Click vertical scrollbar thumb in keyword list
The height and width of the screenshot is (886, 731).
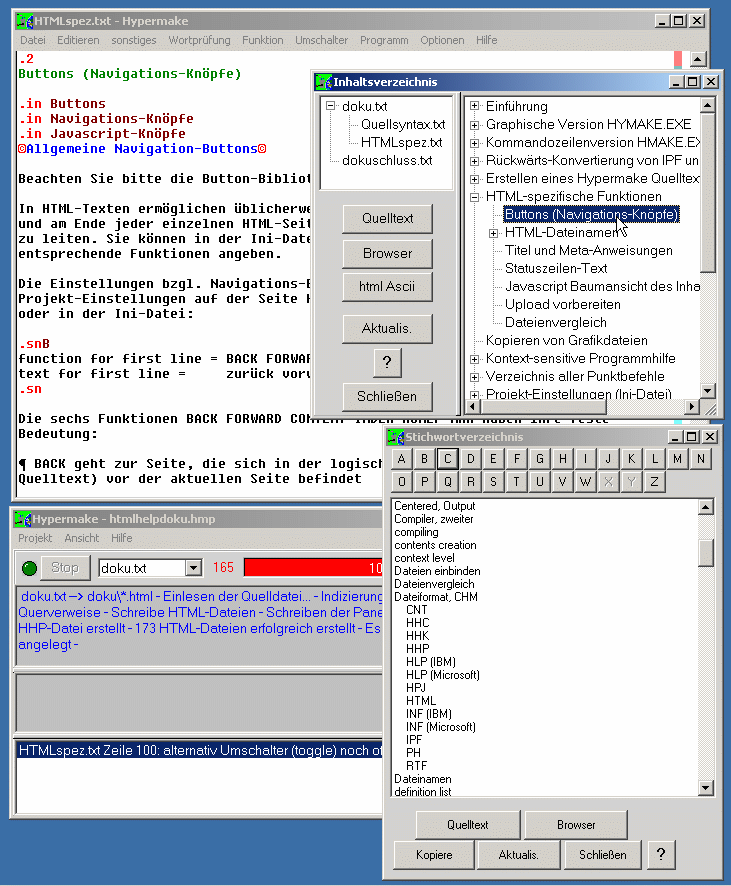pos(706,553)
